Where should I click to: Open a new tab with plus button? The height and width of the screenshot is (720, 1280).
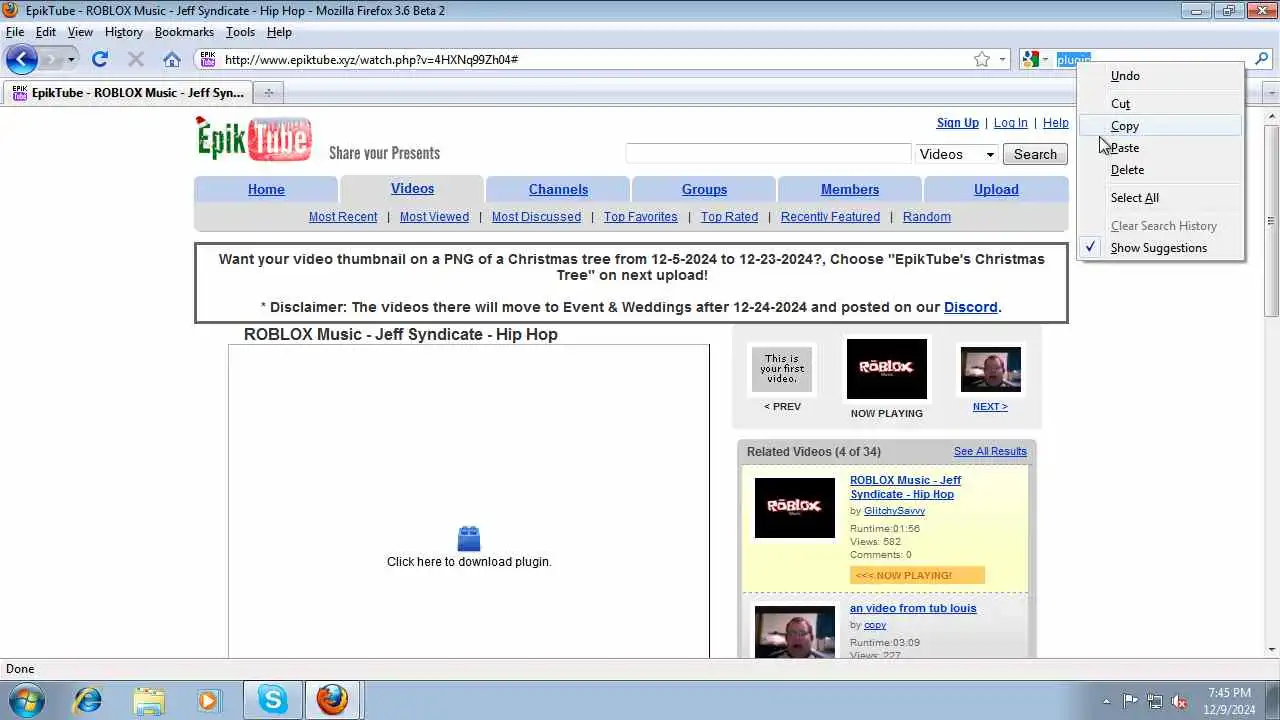click(x=268, y=93)
